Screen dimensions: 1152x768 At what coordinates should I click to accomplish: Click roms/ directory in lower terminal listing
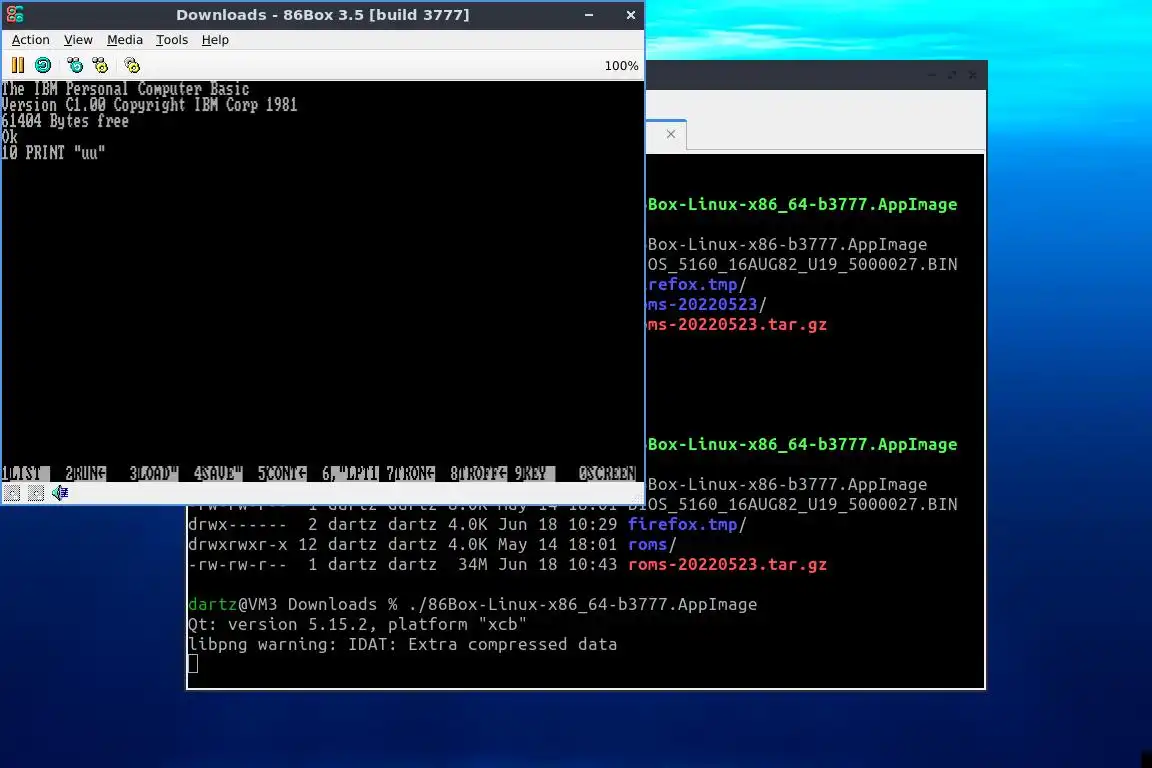[x=652, y=545]
